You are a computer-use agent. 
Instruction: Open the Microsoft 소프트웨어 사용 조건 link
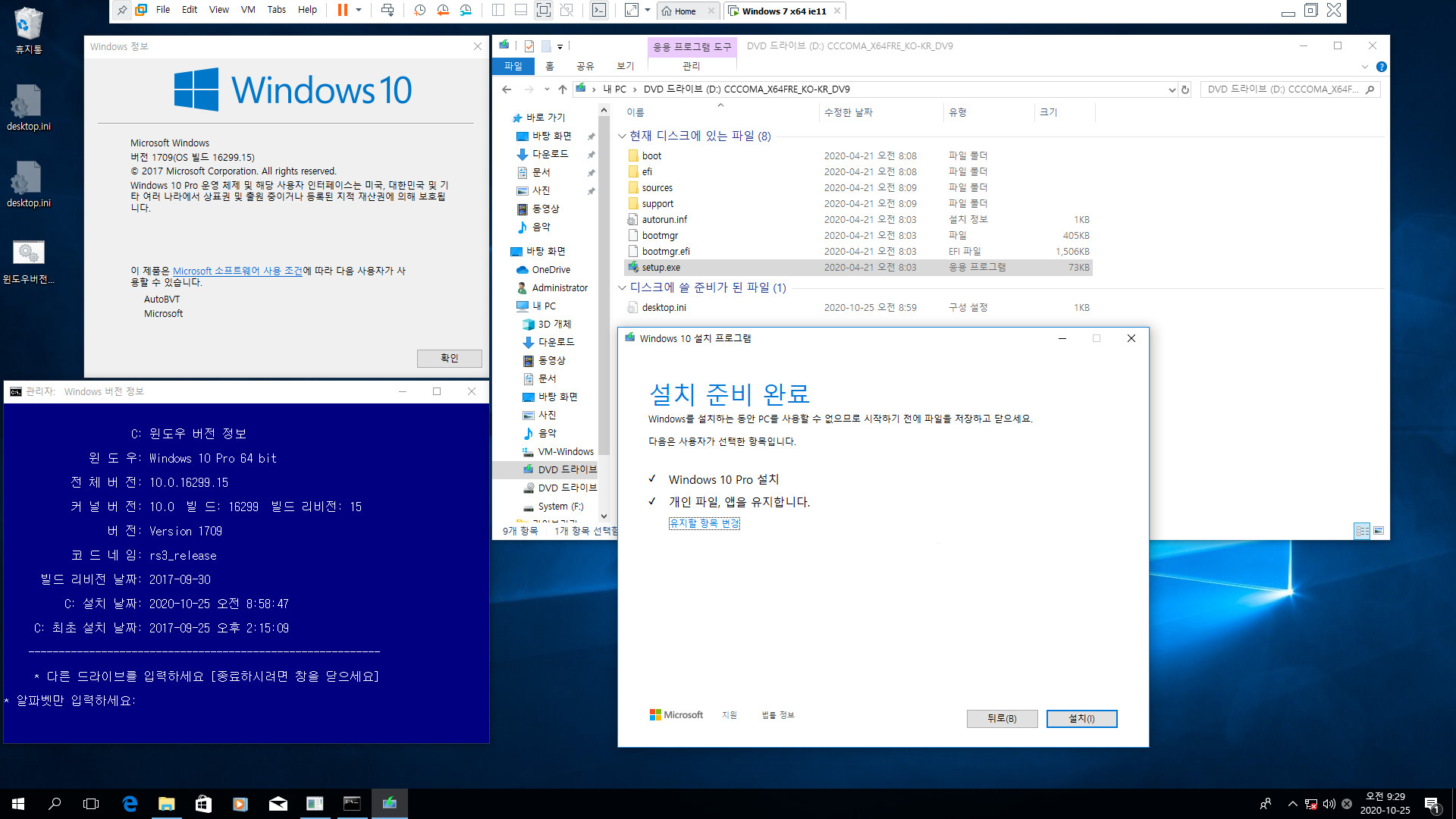[x=237, y=271]
